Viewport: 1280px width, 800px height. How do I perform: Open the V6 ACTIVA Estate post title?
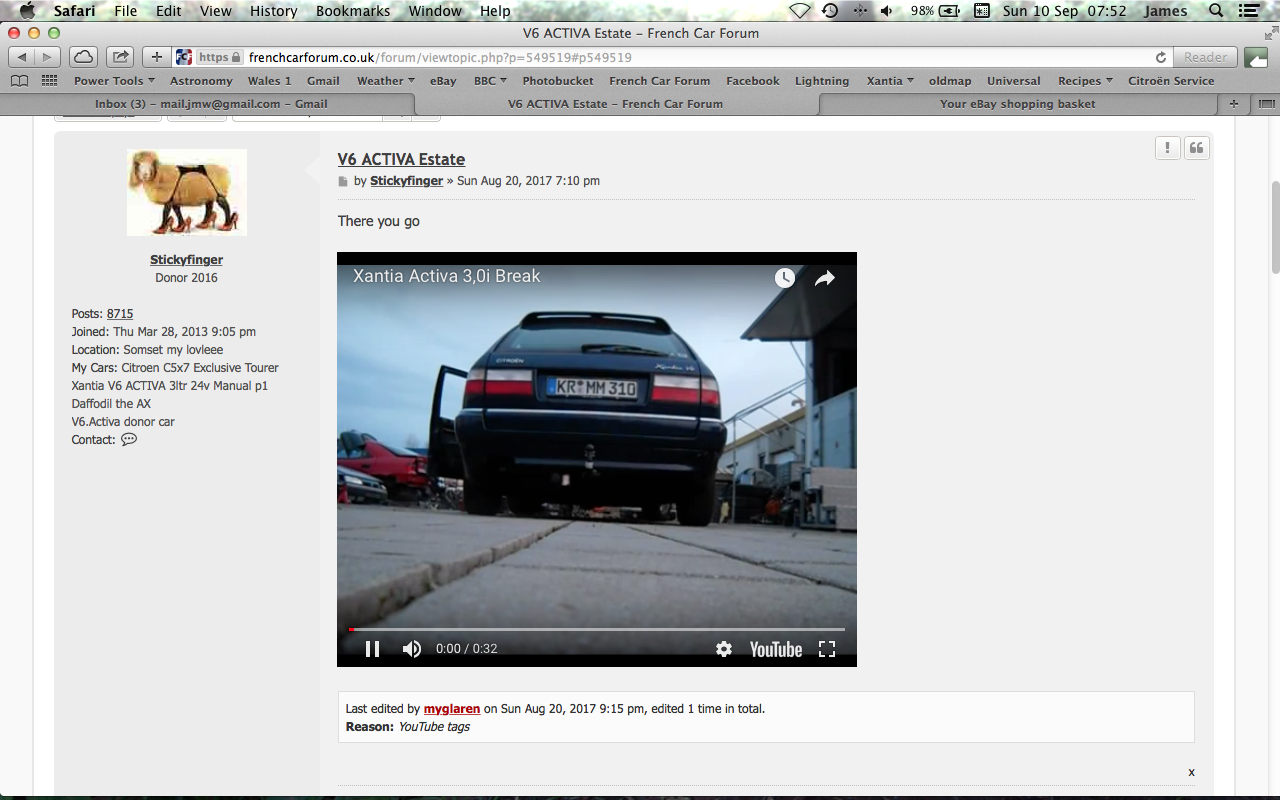[401, 159]
